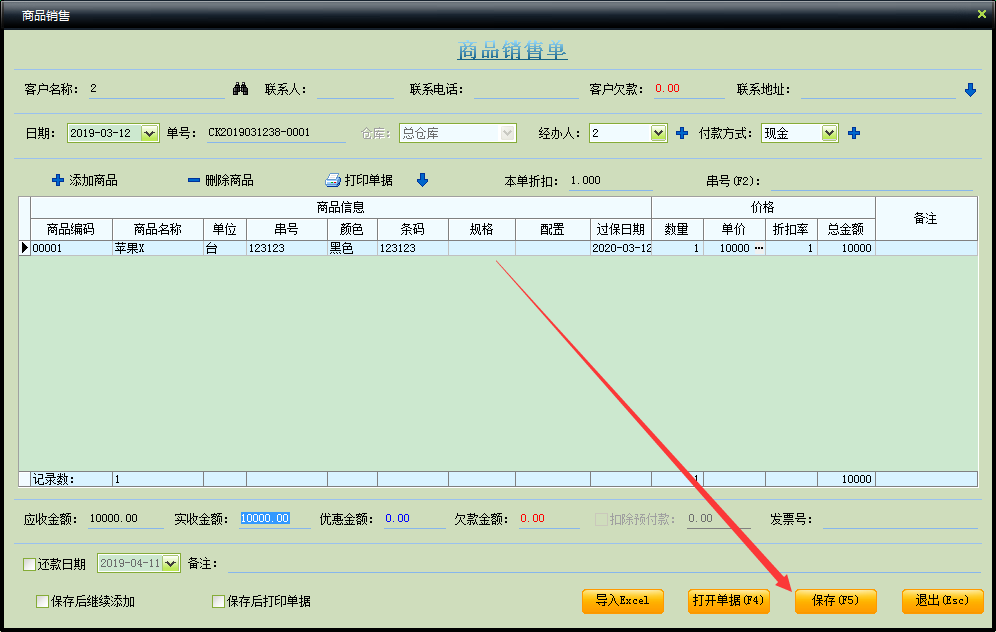Click cell 黑色 in color column

[352, 248]
